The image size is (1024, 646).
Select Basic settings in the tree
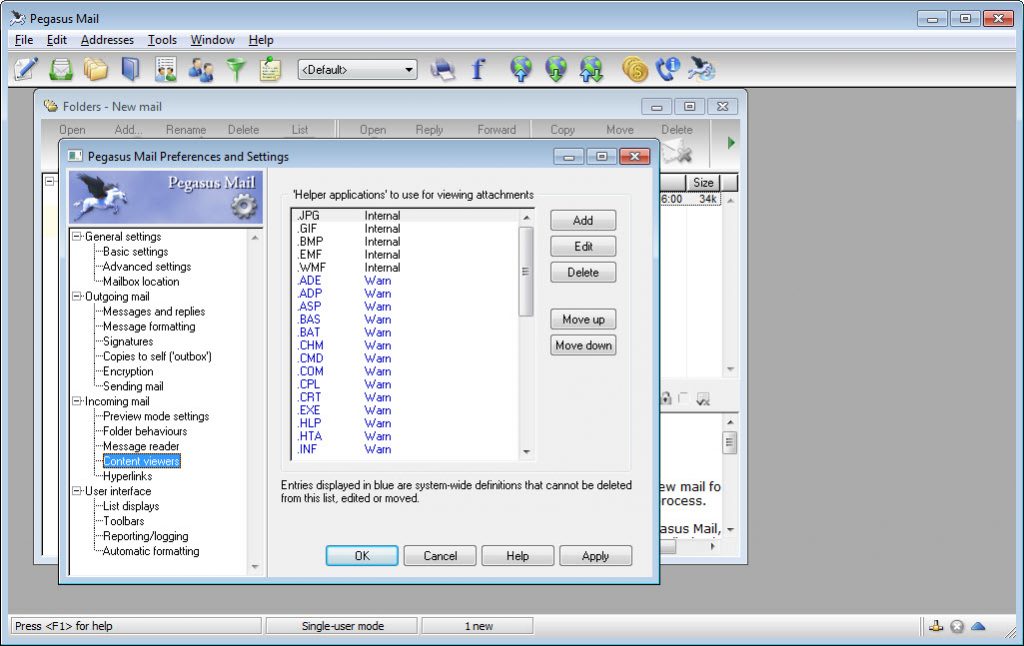click(135, 251)
